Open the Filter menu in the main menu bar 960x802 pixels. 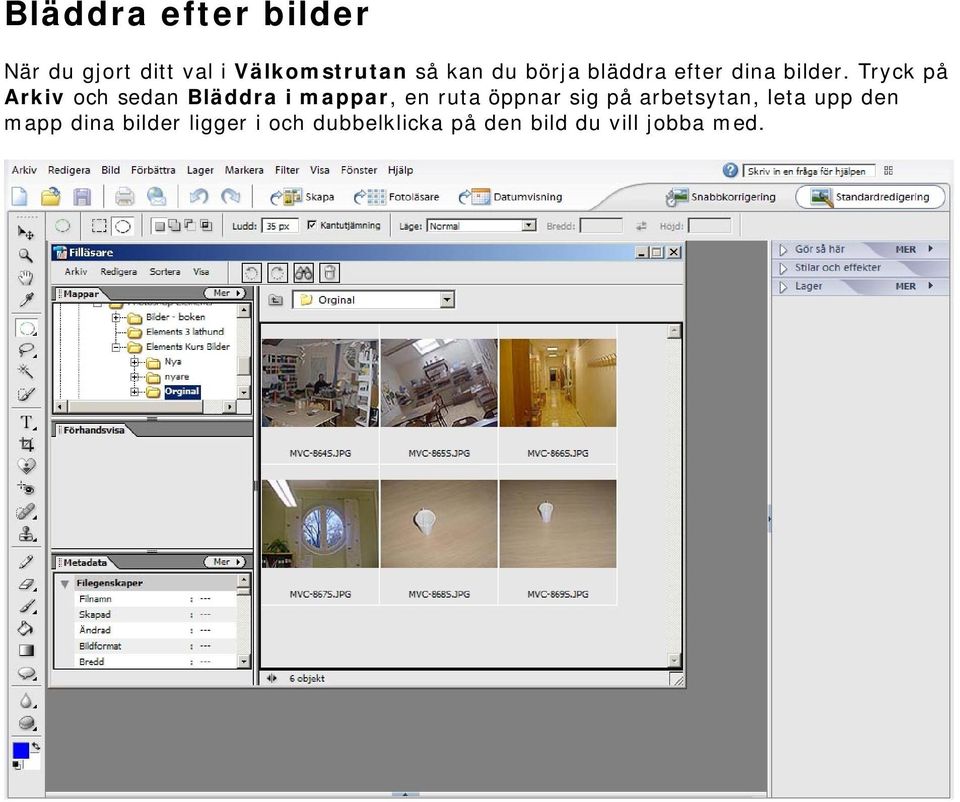point(287,170)
